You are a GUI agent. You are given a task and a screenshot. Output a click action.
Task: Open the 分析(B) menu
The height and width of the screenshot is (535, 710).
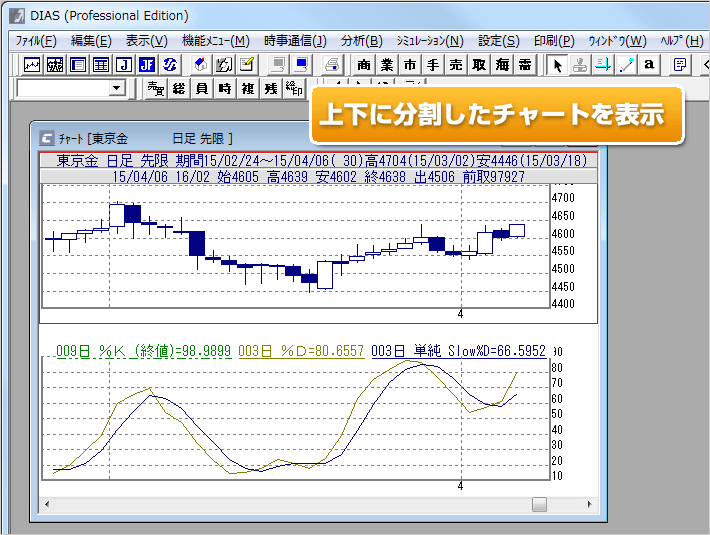(361, 41)
